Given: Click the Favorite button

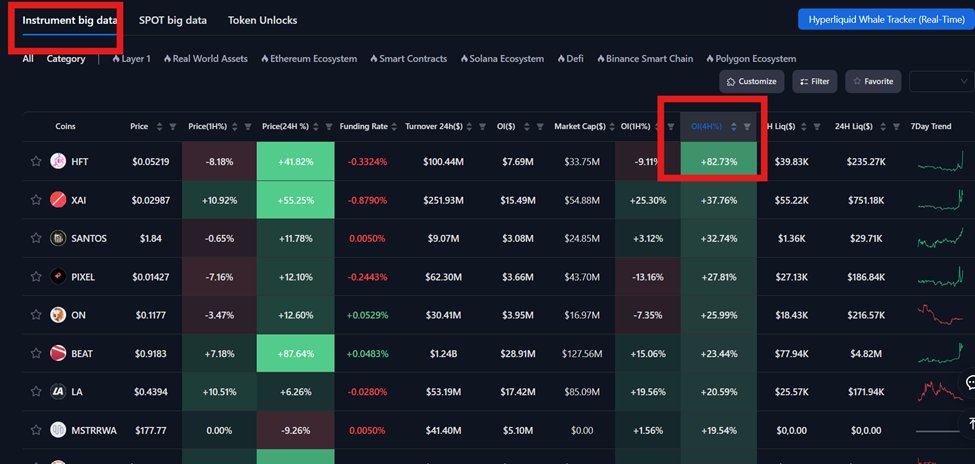Looking at the screenshot, I should coord(873,81).
